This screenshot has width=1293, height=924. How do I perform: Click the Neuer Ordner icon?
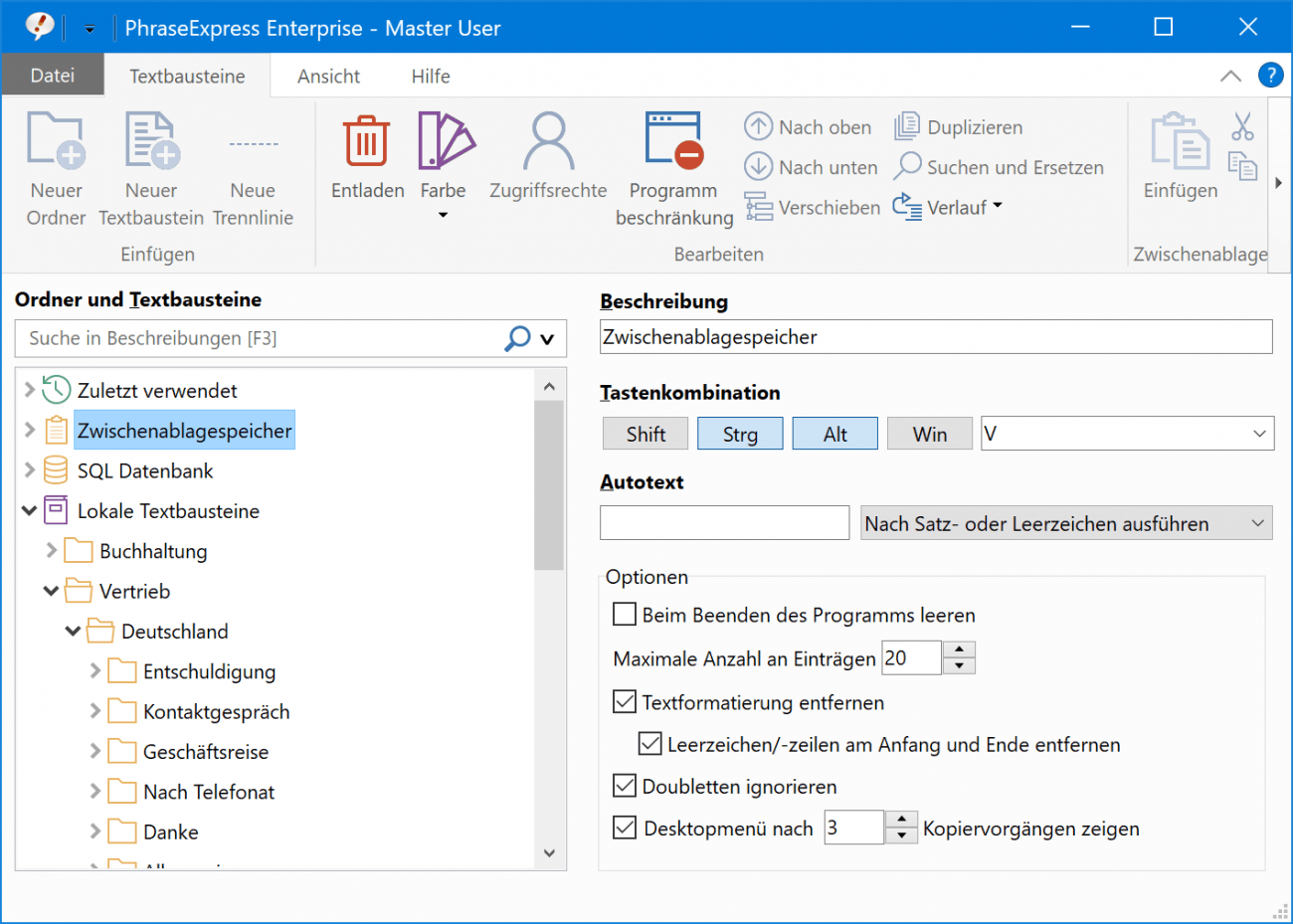click(56, 140)
